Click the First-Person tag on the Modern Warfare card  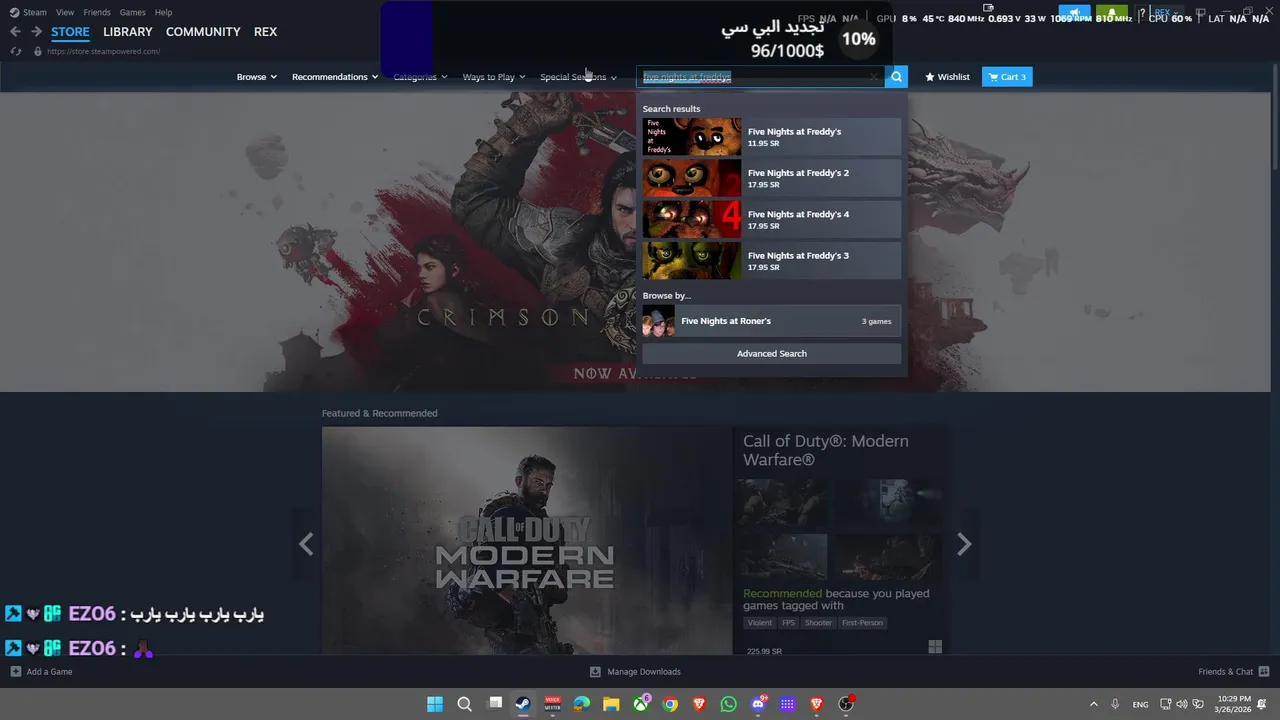point(862,623)
